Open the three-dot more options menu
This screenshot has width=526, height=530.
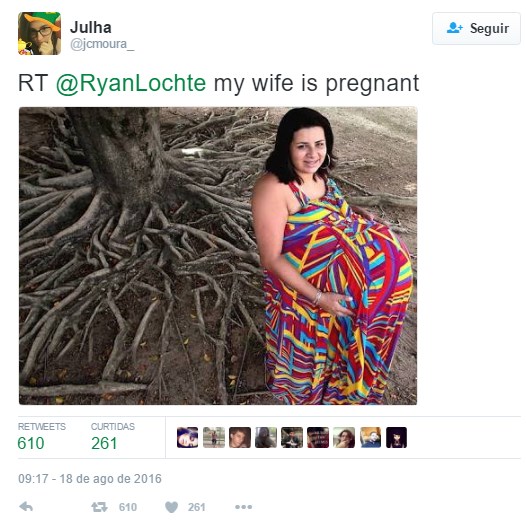click(243, 507)
